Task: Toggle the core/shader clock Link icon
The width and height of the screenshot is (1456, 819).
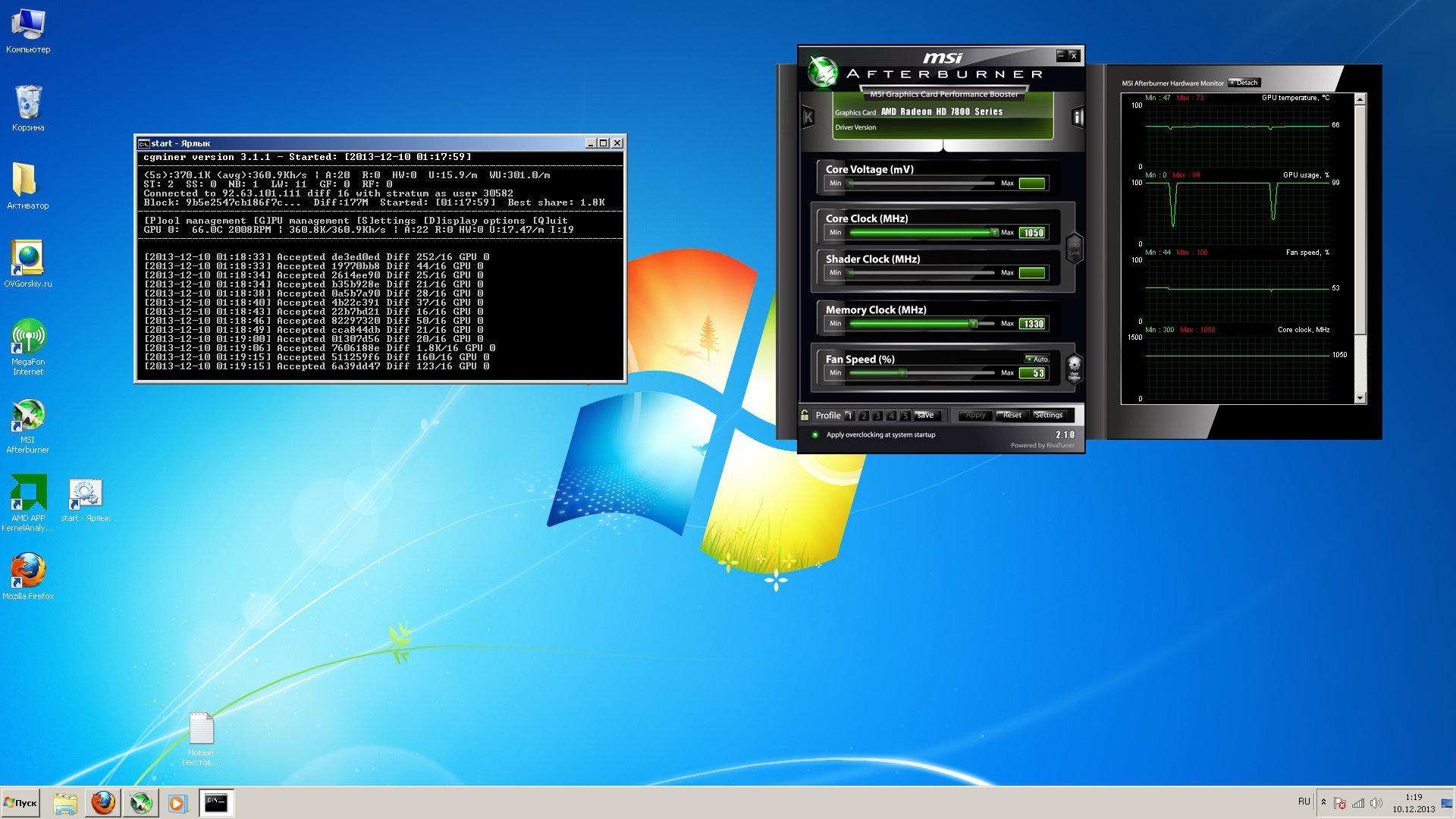Action: click(x=1074, y=247)
